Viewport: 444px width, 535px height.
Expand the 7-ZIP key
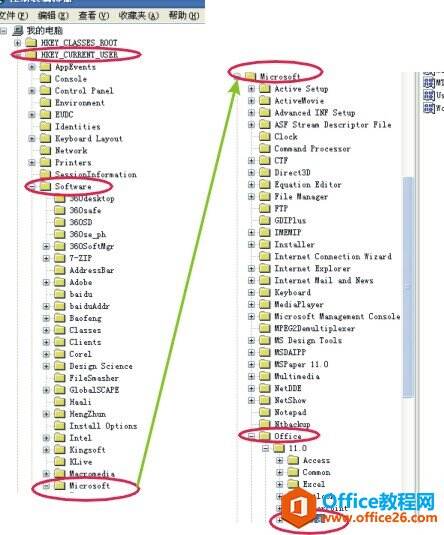point(46,258)
